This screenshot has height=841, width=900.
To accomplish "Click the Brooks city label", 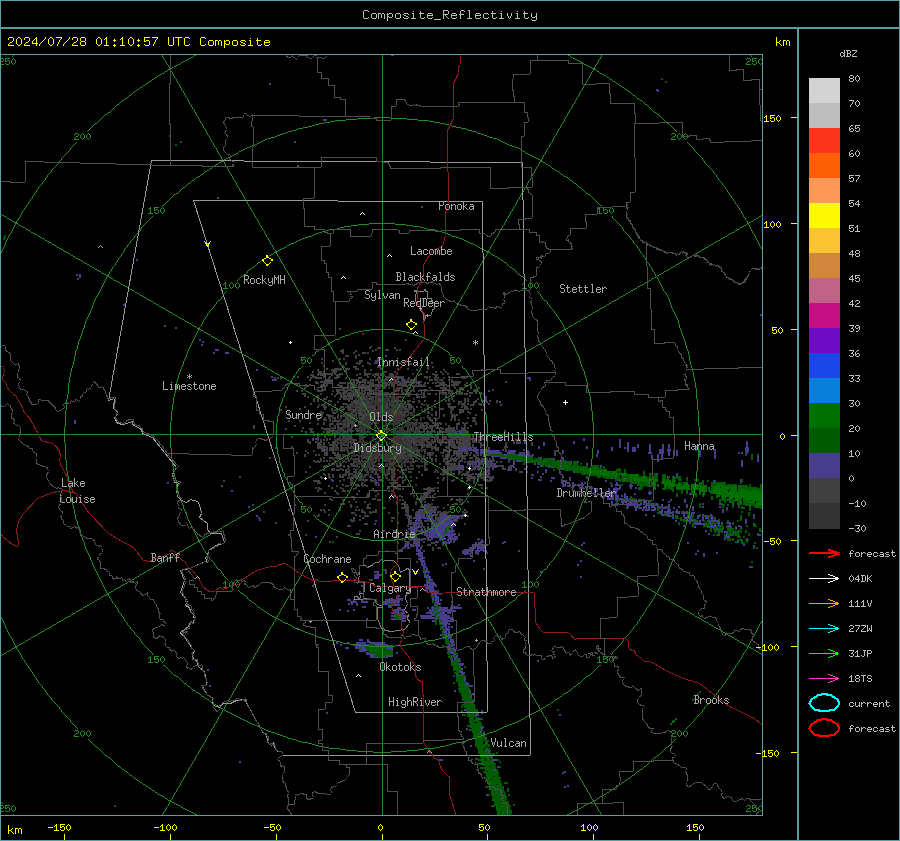I will coord(711,700).
